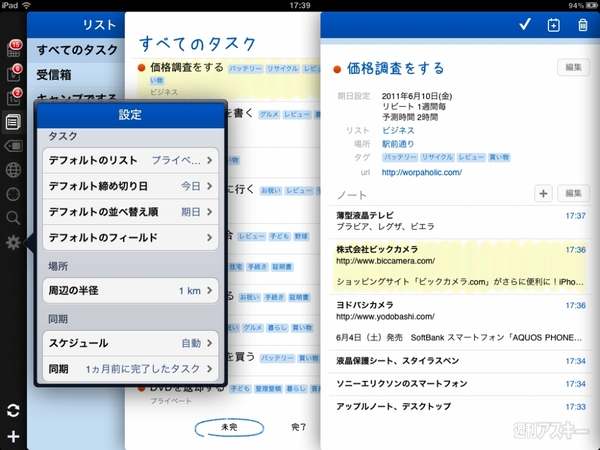Select すべてのタスク in list sidebar
The image size is (600, 450).
pos(77,50)
